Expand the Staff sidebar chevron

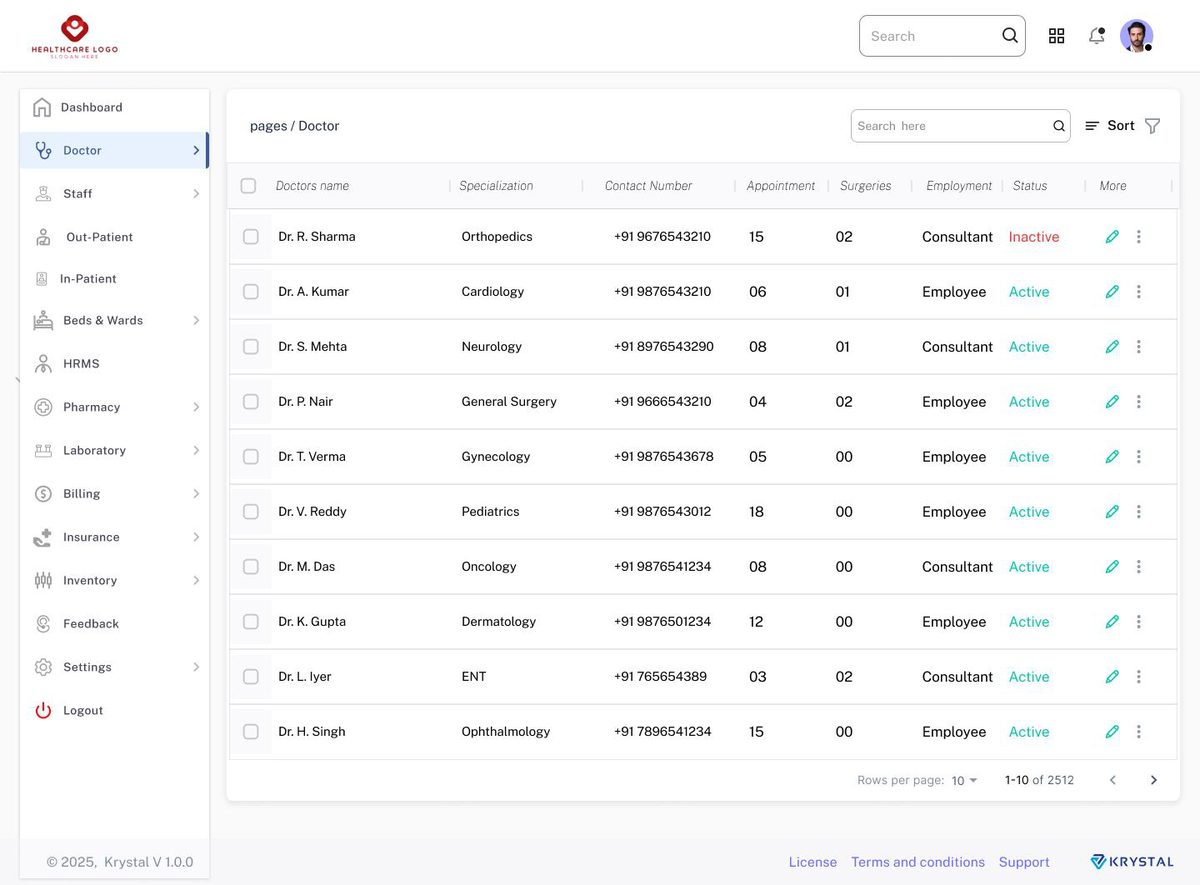(196, 194)
